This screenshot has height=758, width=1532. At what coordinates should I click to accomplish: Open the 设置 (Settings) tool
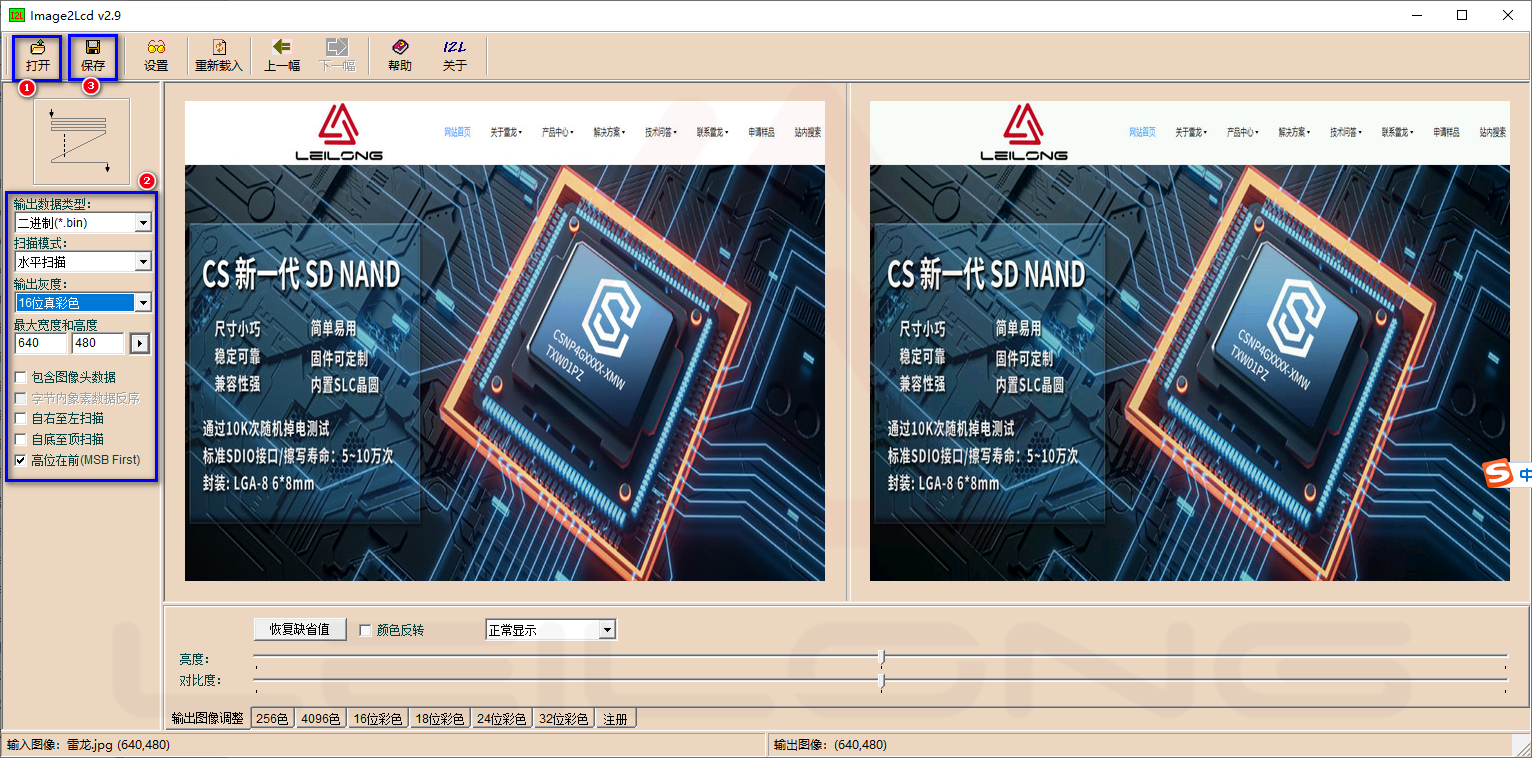click(x=159, y=55)
